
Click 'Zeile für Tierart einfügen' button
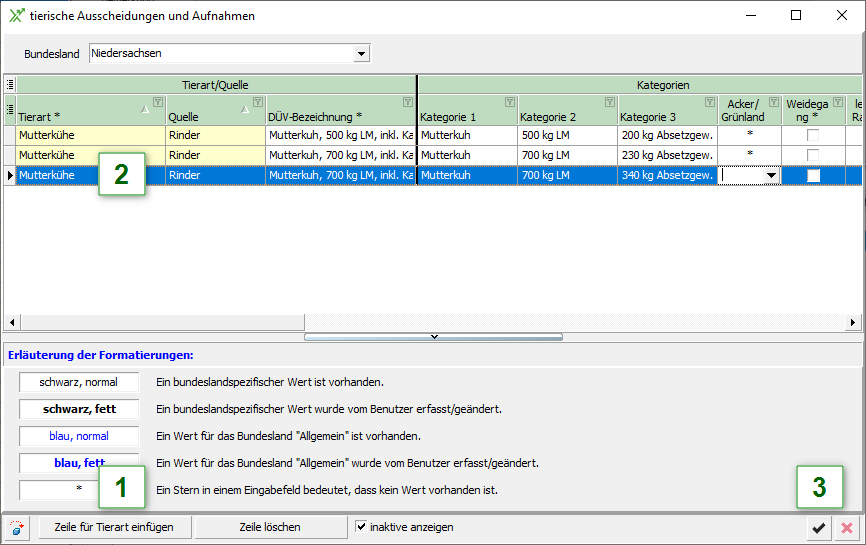[x=114, y=527]
